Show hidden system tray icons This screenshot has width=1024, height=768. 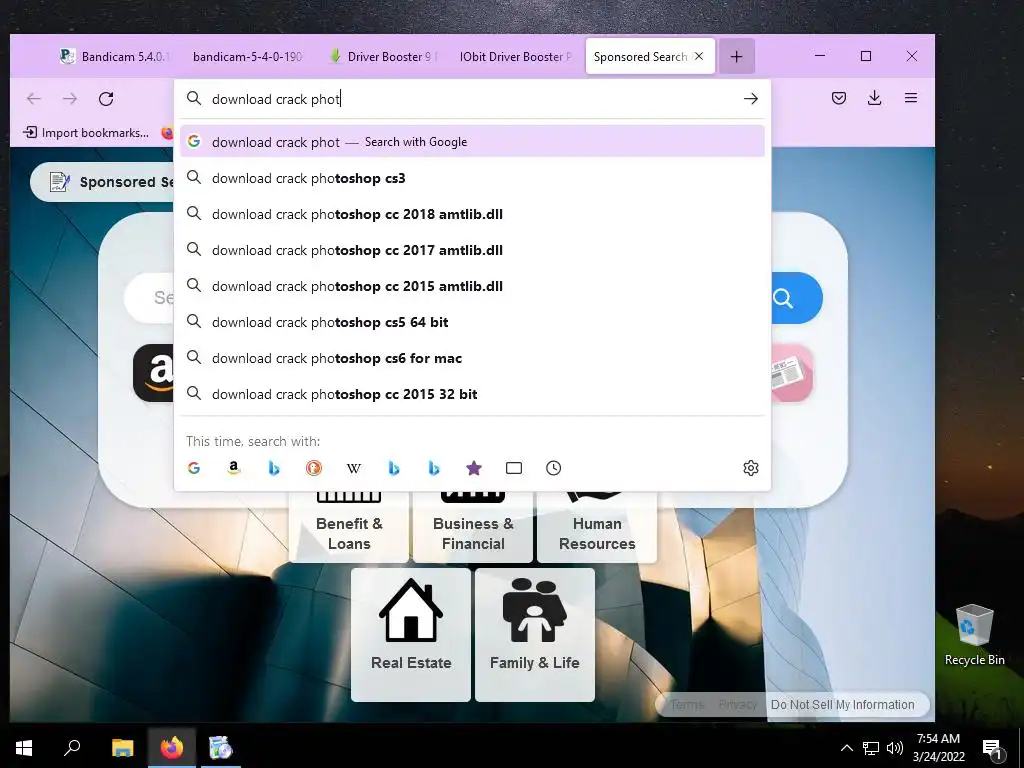click(x=846, y=748)
